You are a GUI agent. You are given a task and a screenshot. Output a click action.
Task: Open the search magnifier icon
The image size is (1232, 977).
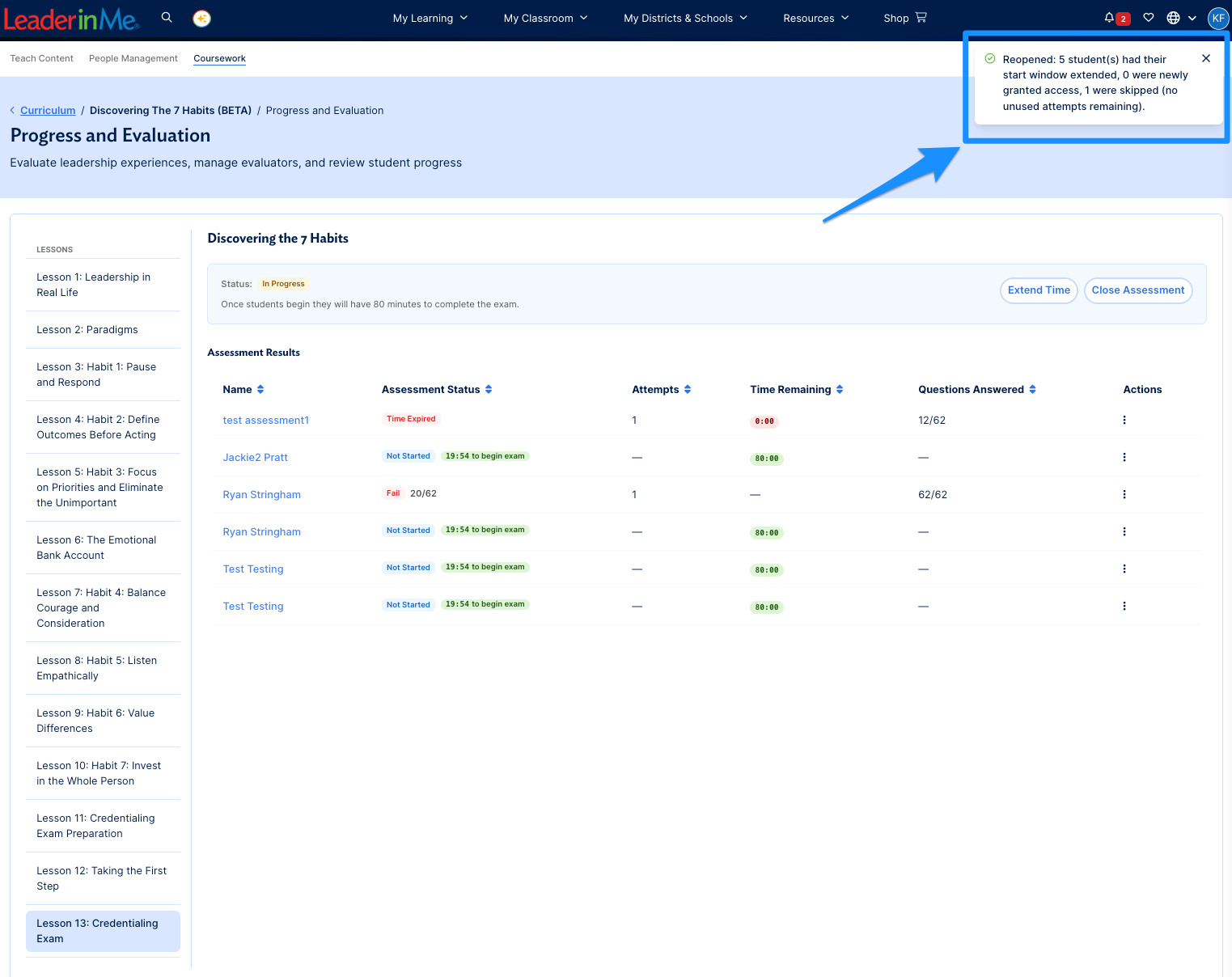click(x=167, y=17)
